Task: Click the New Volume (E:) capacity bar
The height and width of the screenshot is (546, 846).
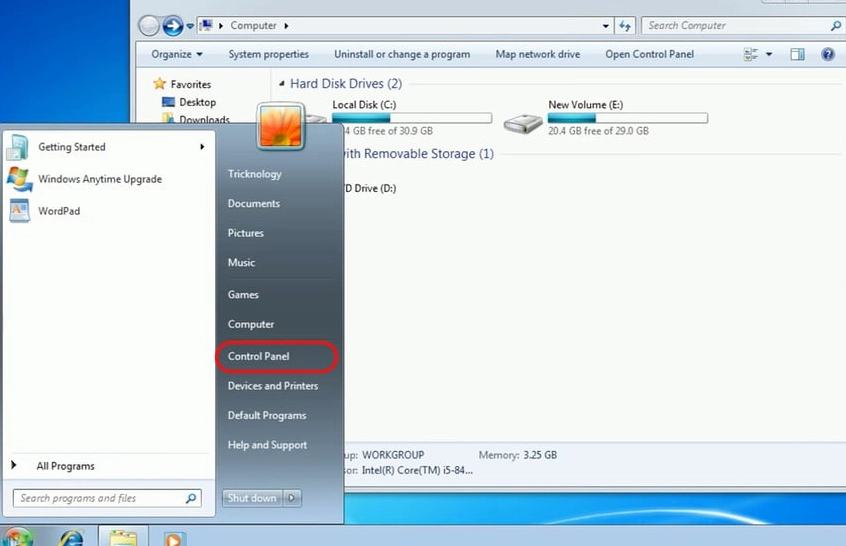Action: 627,118
